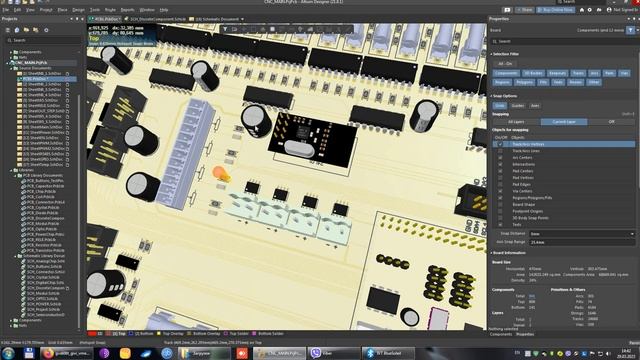Click the Share button

(x=524, y=10)
